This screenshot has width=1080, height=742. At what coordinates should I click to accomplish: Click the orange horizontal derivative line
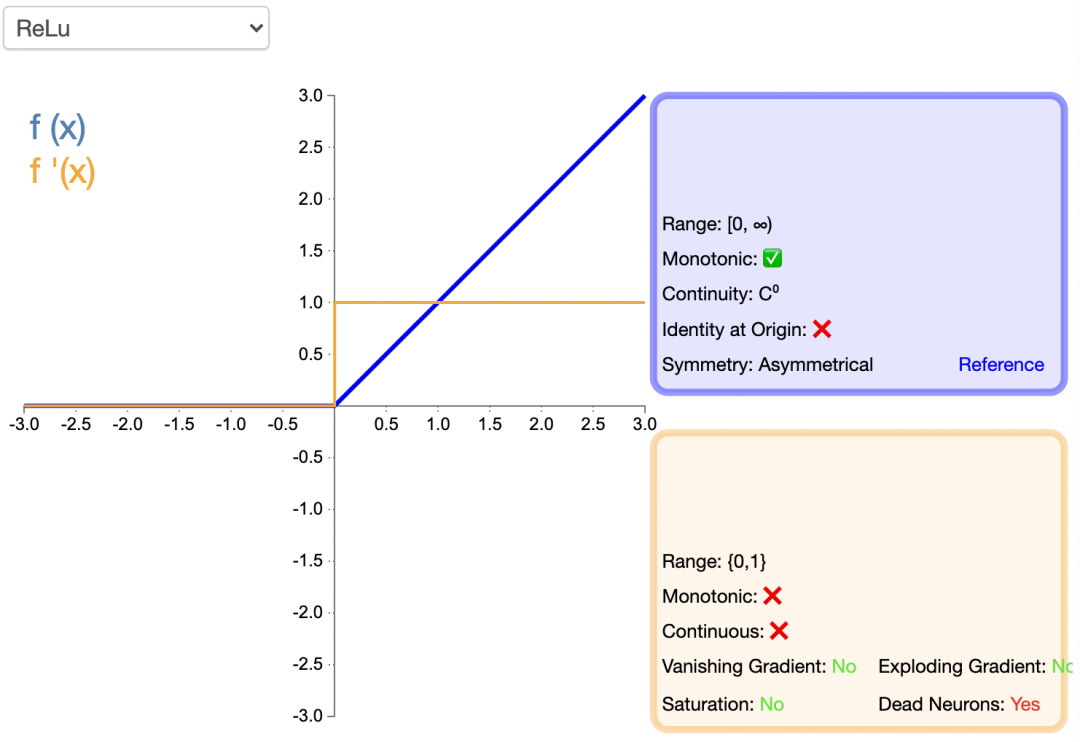pyautogui.click(x=540, y=302)
